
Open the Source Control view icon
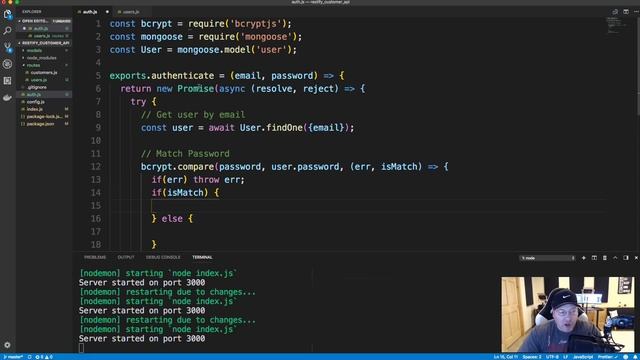point(7,47)
